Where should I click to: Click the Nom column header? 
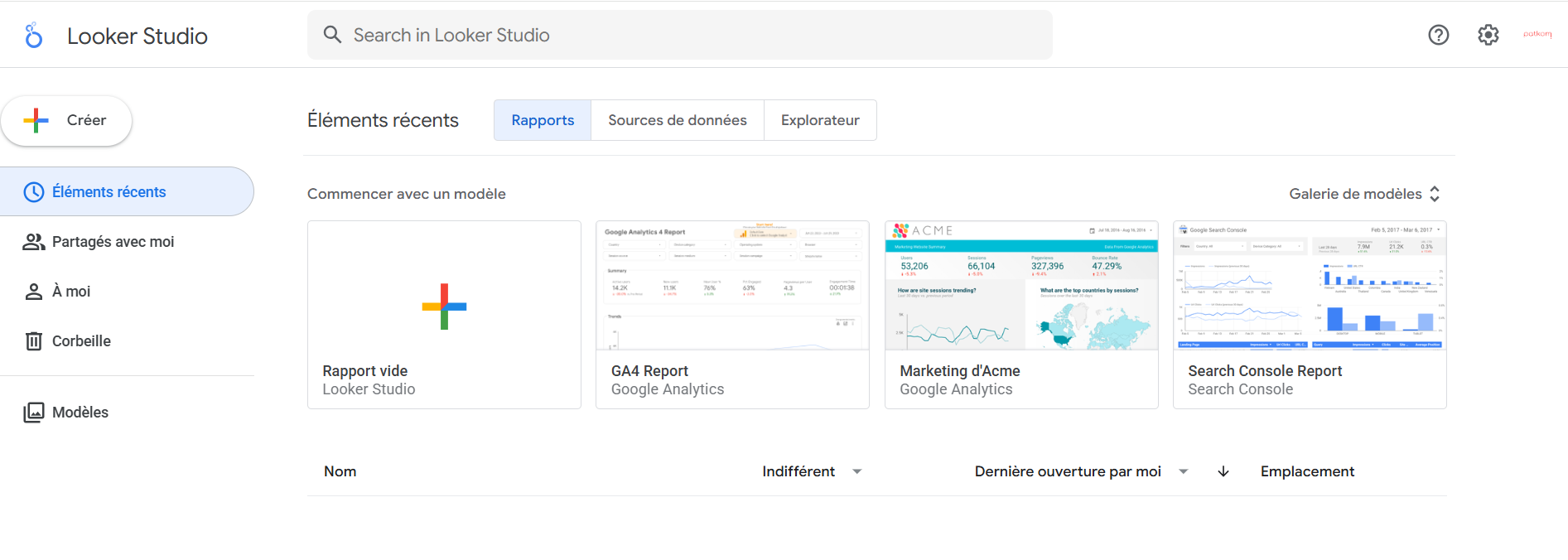(x=340, y=471)
